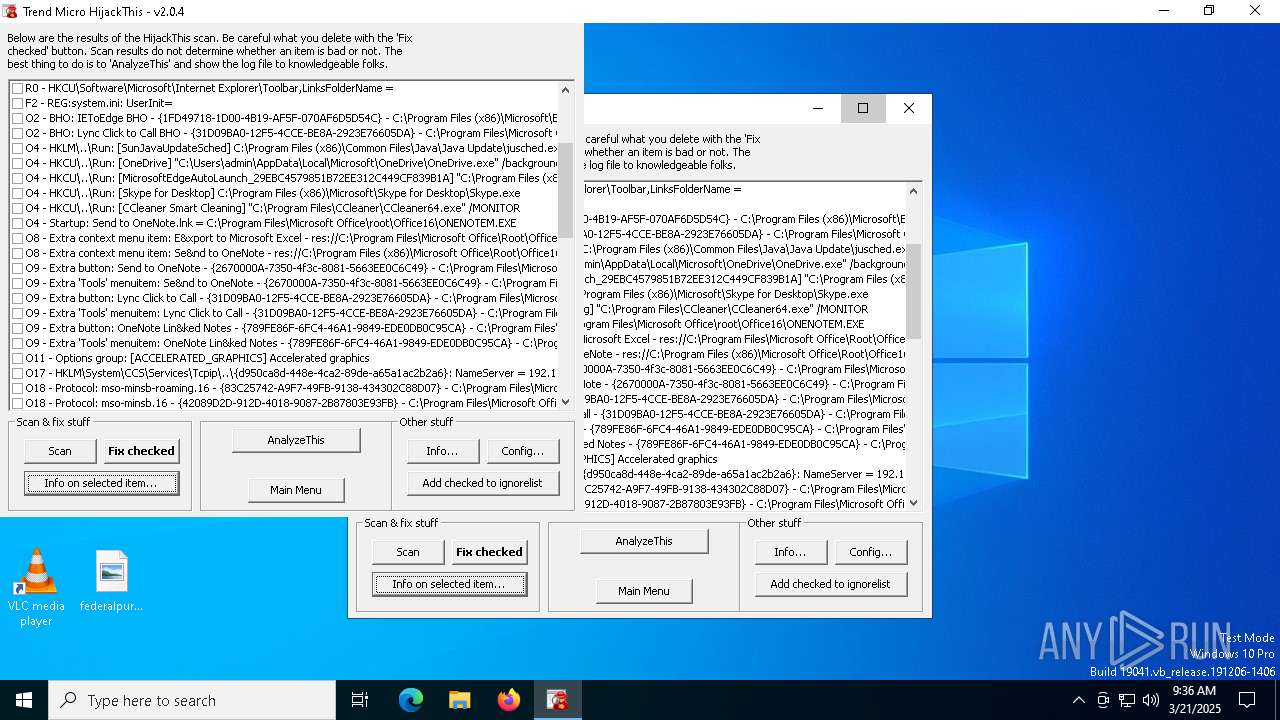Viewport: 1280px width, 720px height.
Task: Open Info on selected item in second window
Action: tap(449, 584)
